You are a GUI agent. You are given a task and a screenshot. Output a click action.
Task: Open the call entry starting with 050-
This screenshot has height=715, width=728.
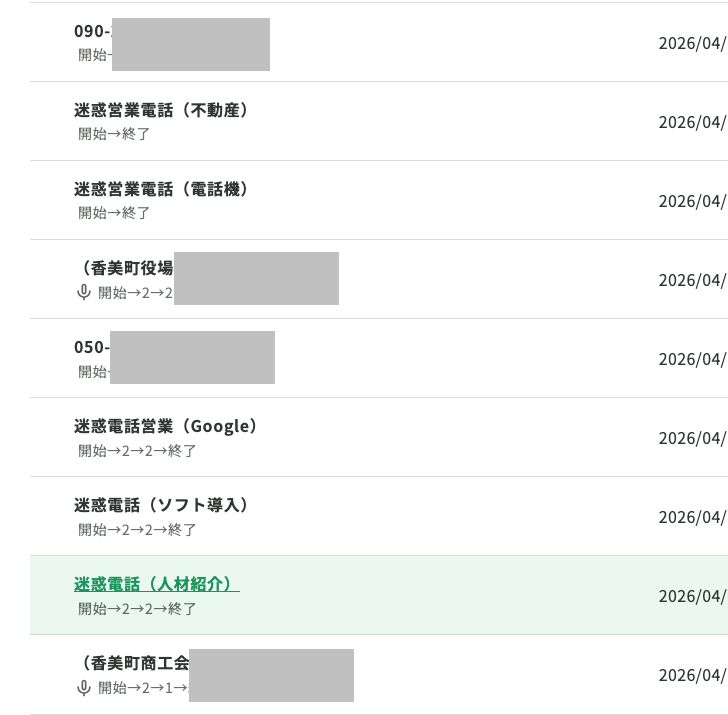point(91,347)
